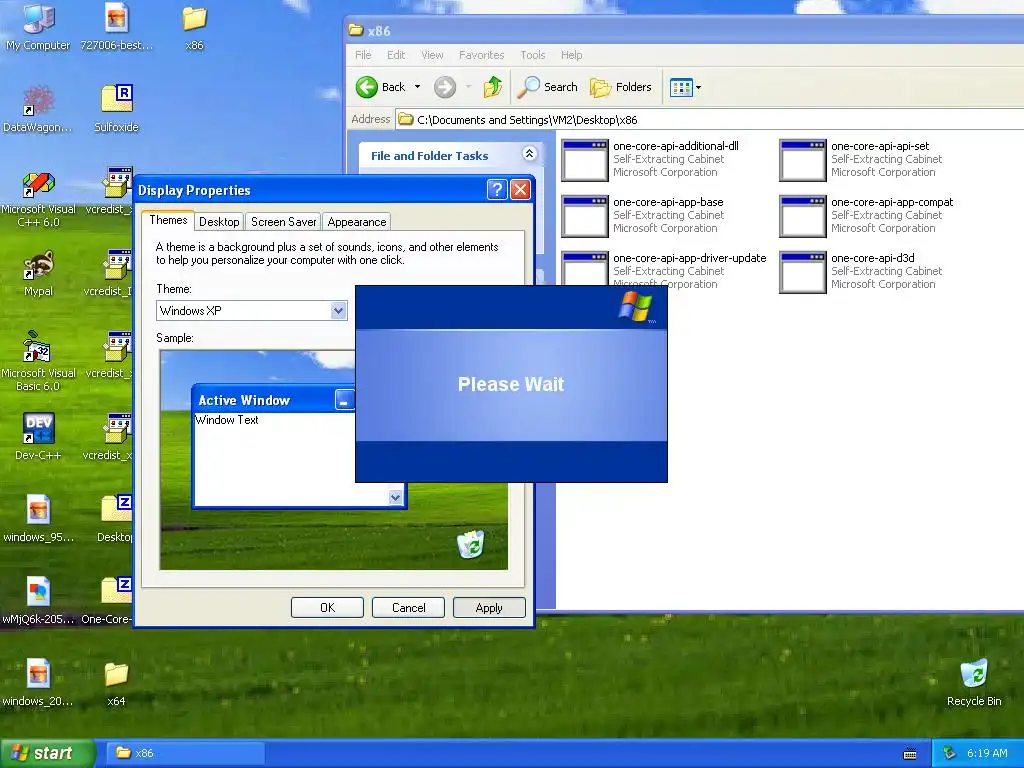Click Apply in Display Properties
The height and width of the screenshot is (768, 1024).
point(489,607)
